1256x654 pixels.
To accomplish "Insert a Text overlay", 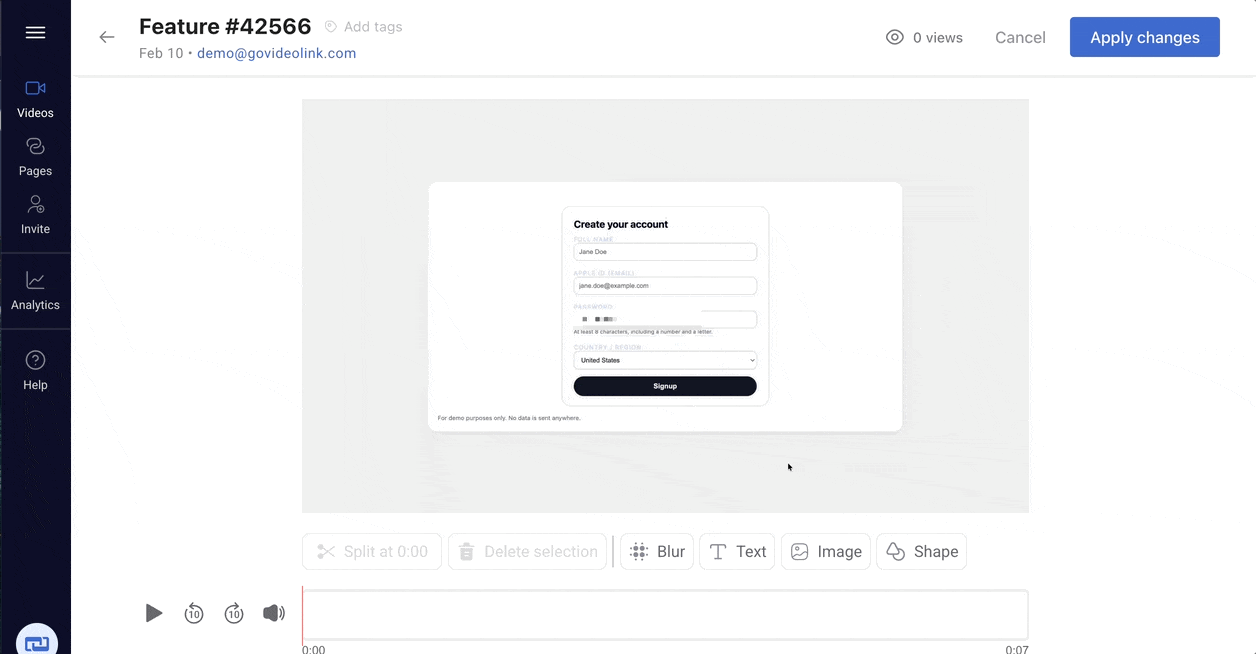I will pos(737,551).
